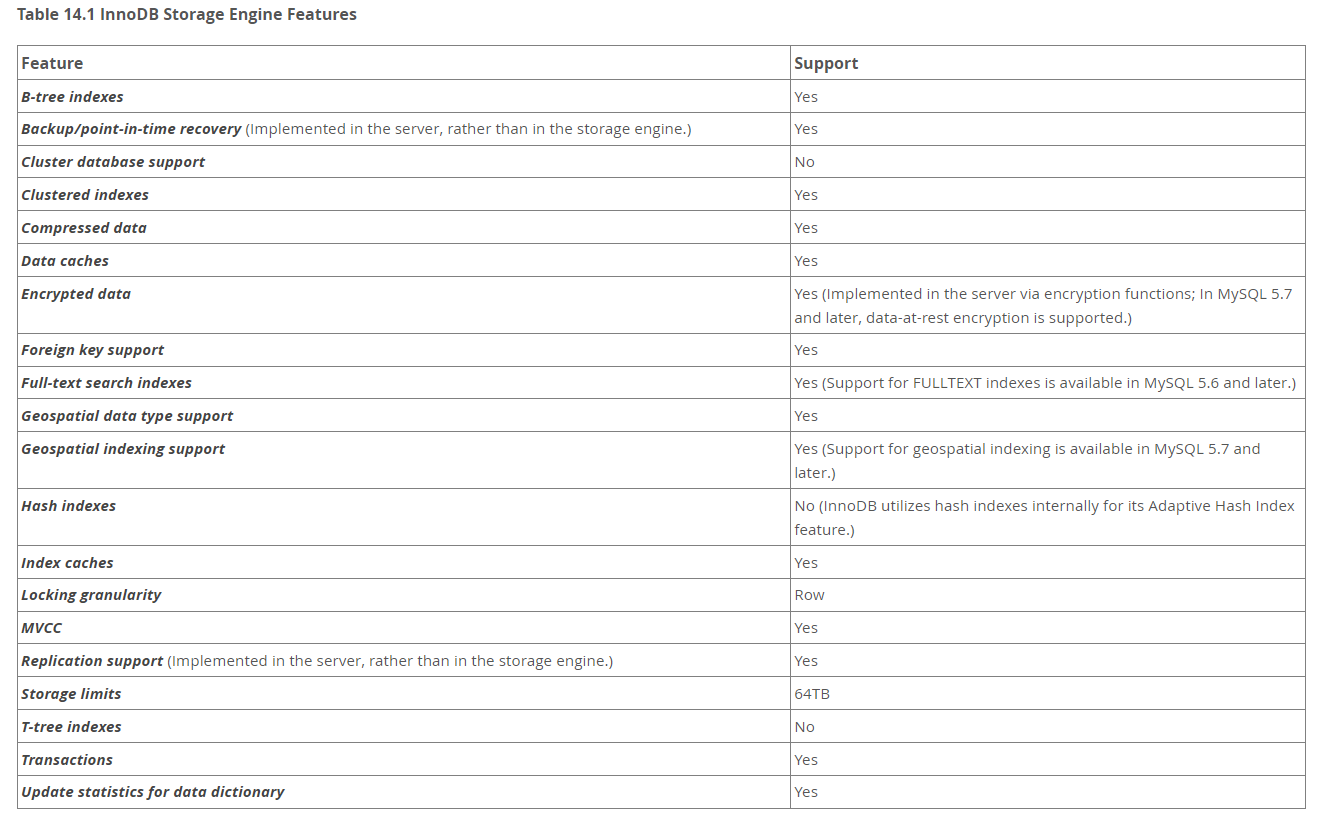Select the 'B-tree indexes' feature cell
Screen dimensions: 1320x816
point(72,97)
